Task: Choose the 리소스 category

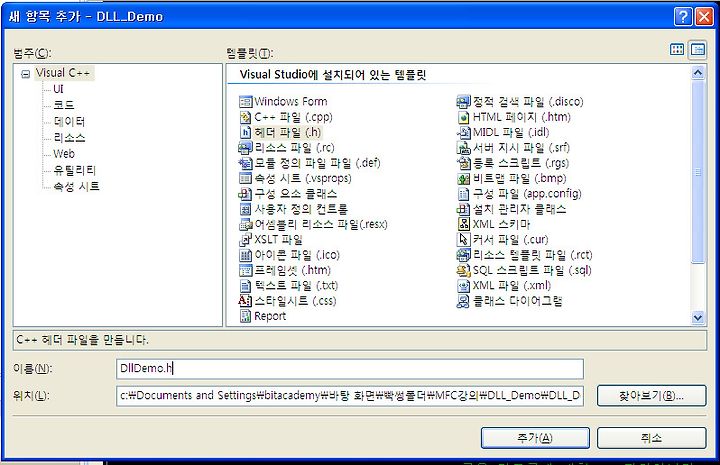Action: tap(69, 137)
